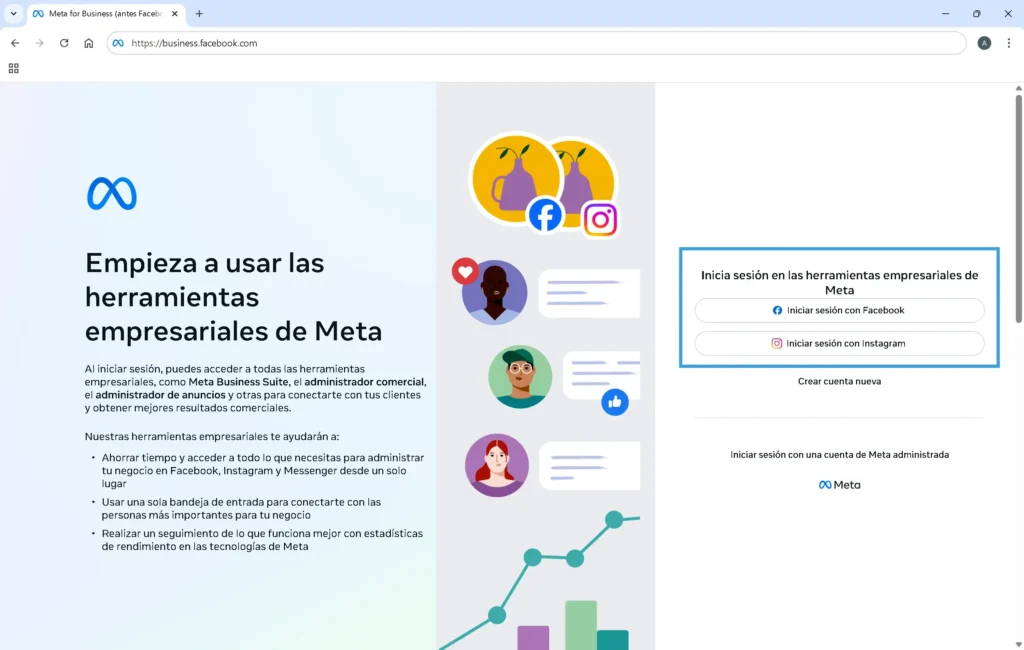Open the apps grid icon in bookmarks bar
The width and height of the screenshot is (1024, 650).
[14, 68]
